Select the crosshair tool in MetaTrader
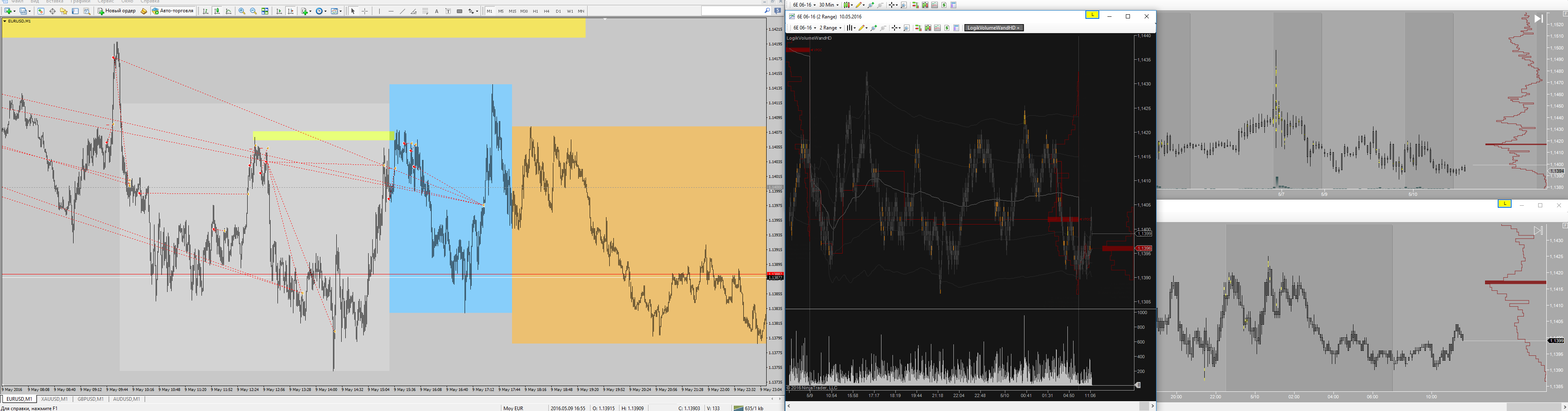The image size is (1568, 411). click(365, 11)
